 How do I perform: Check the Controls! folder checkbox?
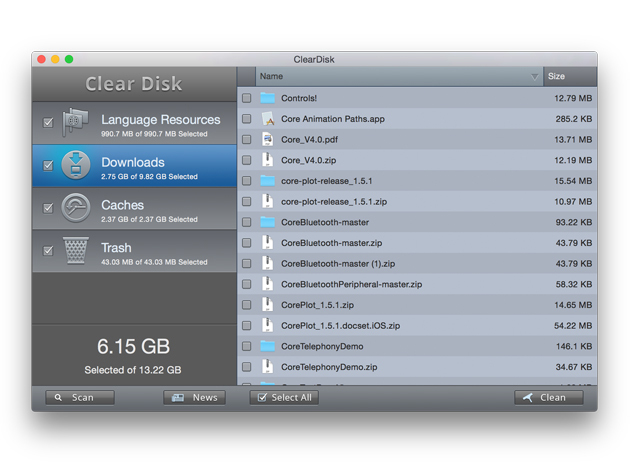(247, 98)
